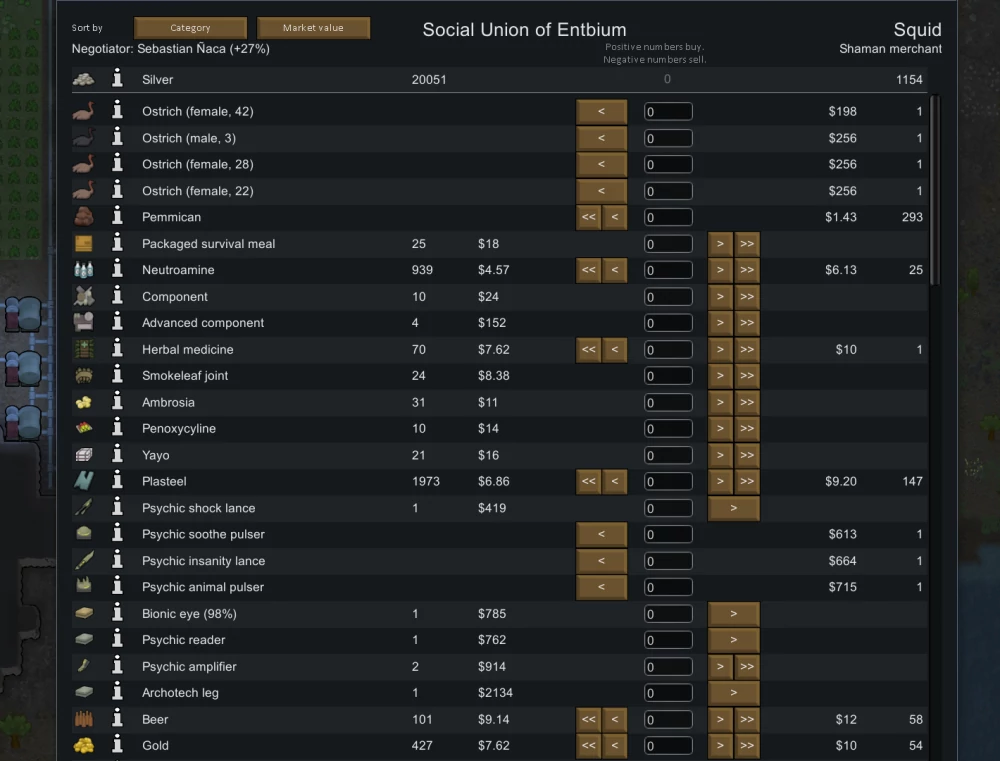The width and height of the screenshot is (1000, 761).
Task: Buy one Psychic soothe pulser with < arrow
Action: [601, 535]
